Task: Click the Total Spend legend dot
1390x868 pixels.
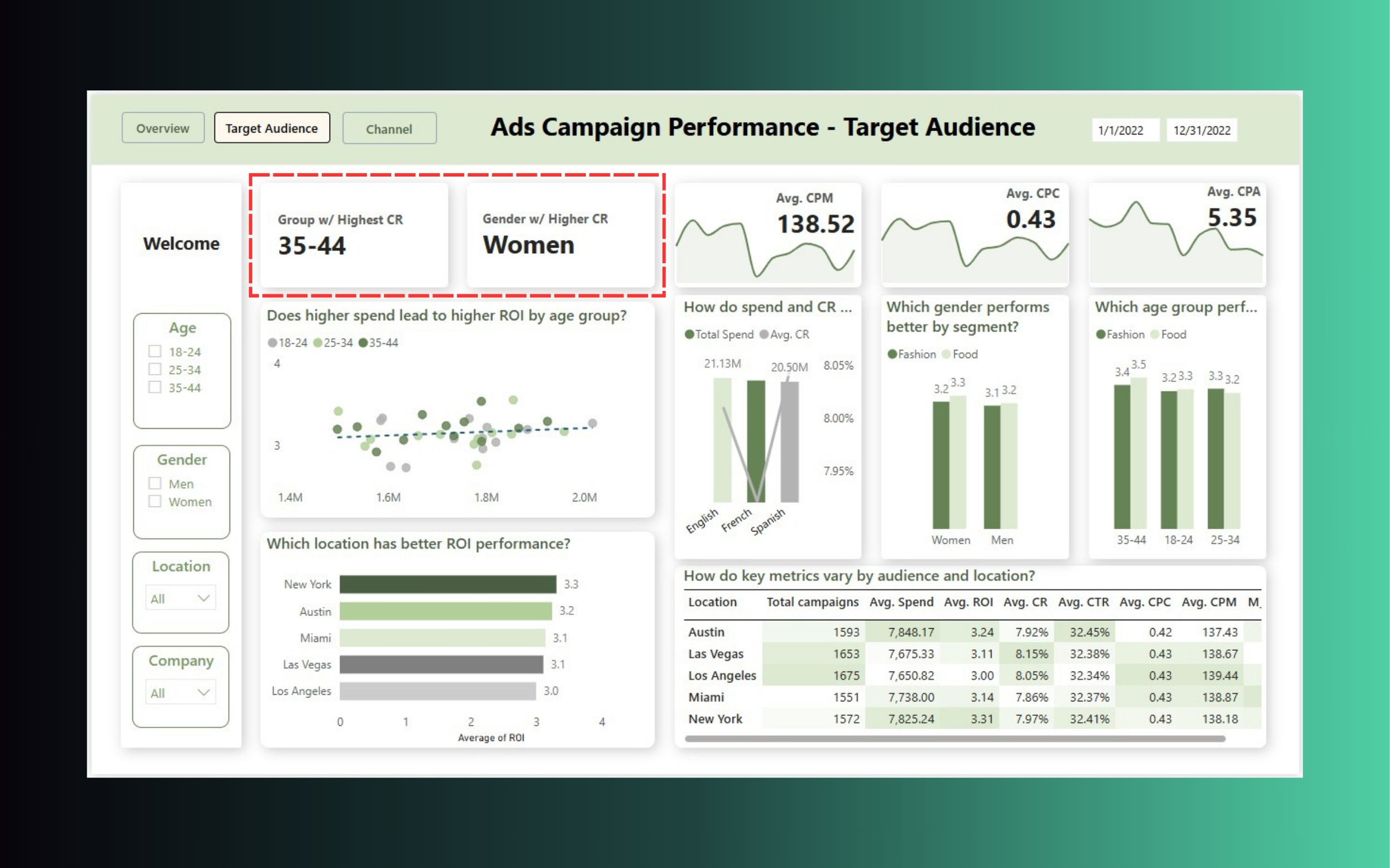Action: click(x=689, y=334)
